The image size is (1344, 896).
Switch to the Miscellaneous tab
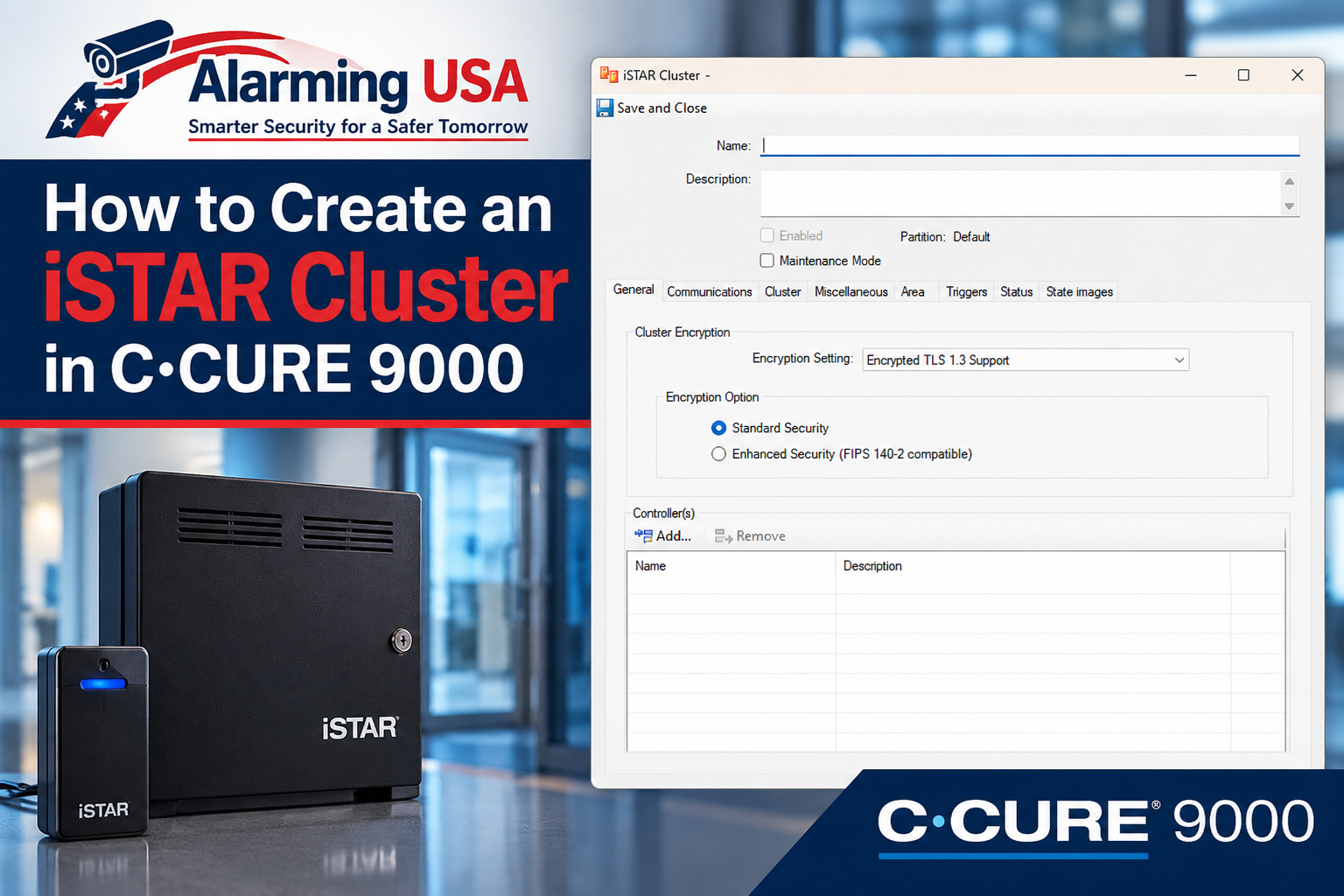851,291
